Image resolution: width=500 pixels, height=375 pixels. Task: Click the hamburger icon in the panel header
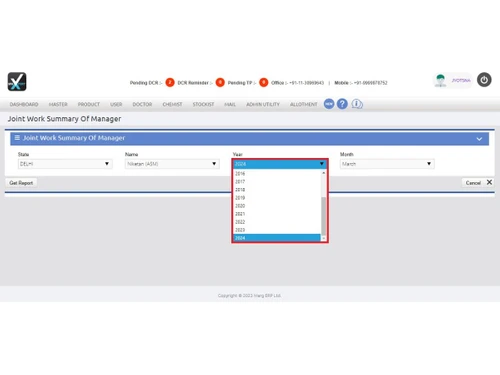pyautogui.click(x=17, y=138)
